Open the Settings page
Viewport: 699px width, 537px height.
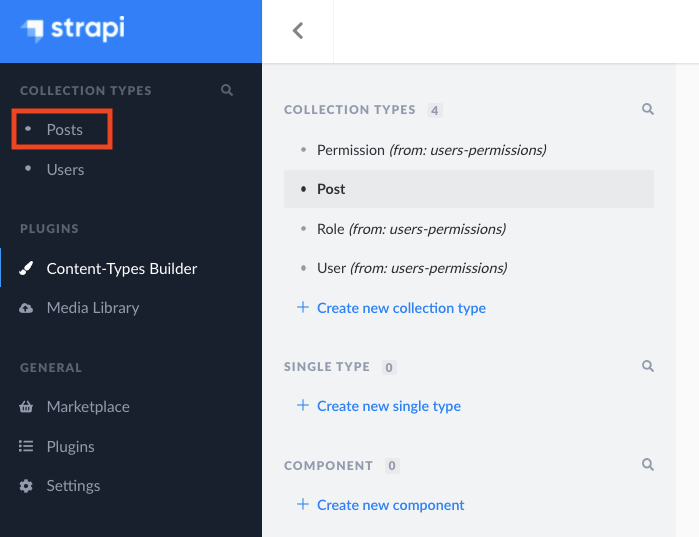(74, 486)
